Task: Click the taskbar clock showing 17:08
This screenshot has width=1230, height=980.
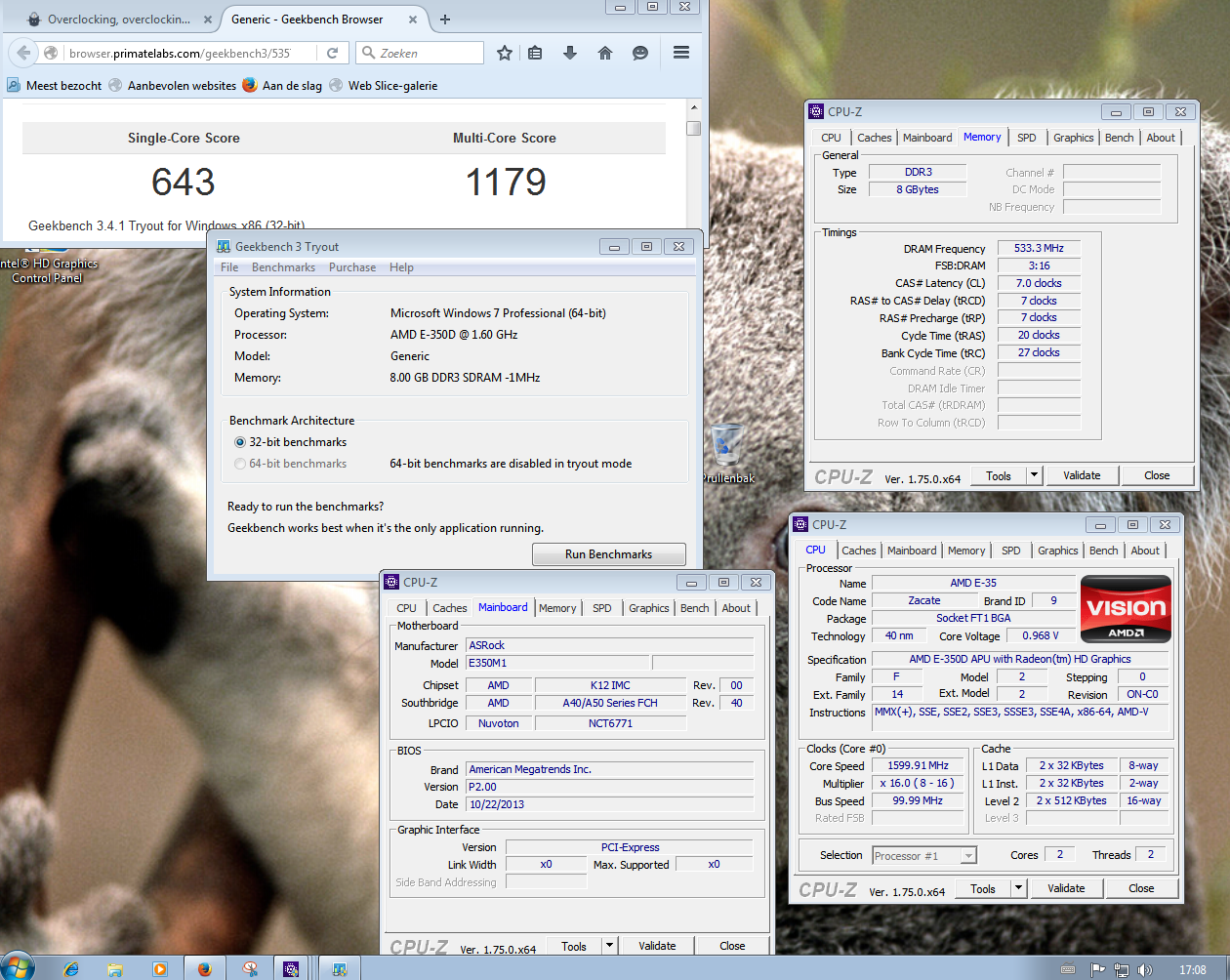Action: pos(1193,969)
